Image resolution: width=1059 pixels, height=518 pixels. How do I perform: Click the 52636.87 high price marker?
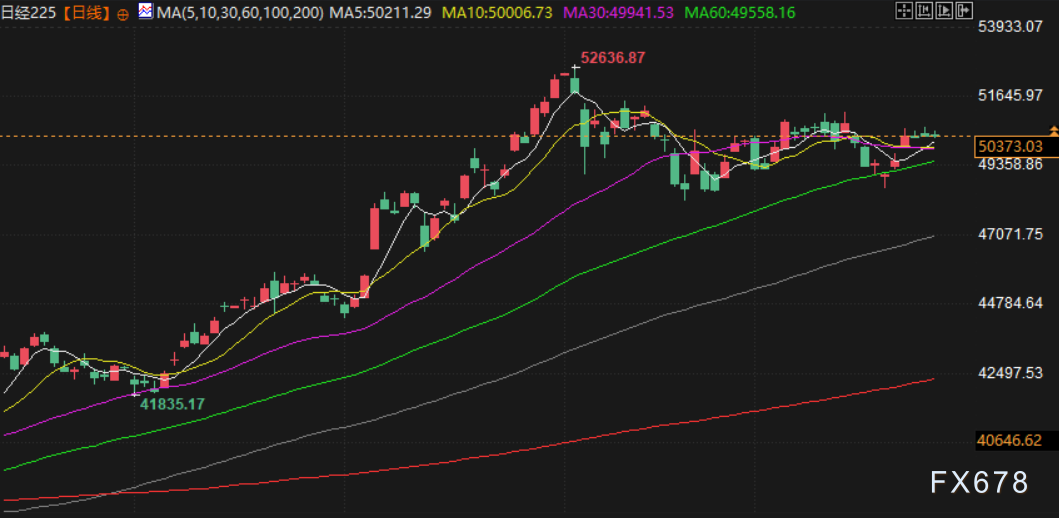tap(612, 58)
